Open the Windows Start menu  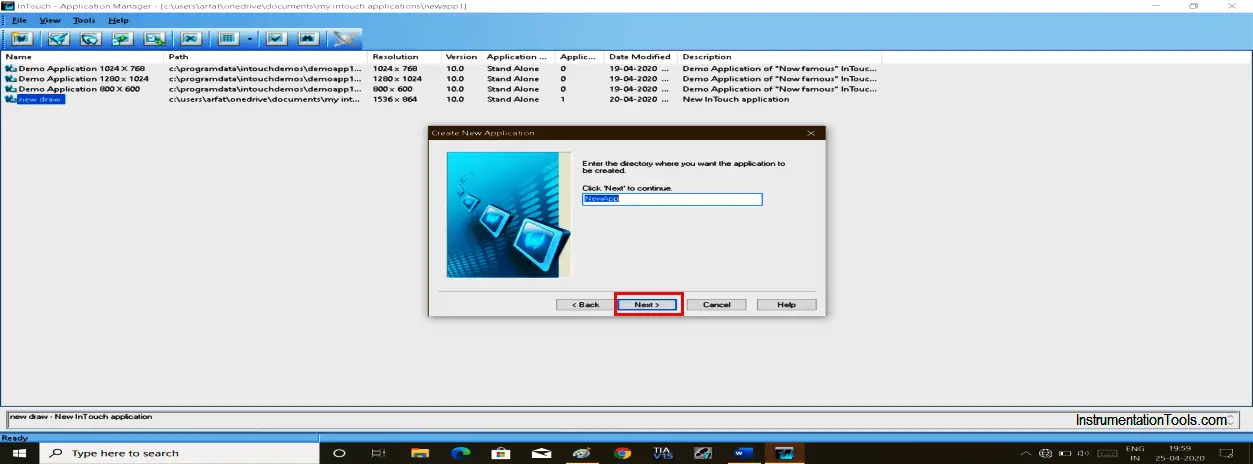tap(19, 452)
